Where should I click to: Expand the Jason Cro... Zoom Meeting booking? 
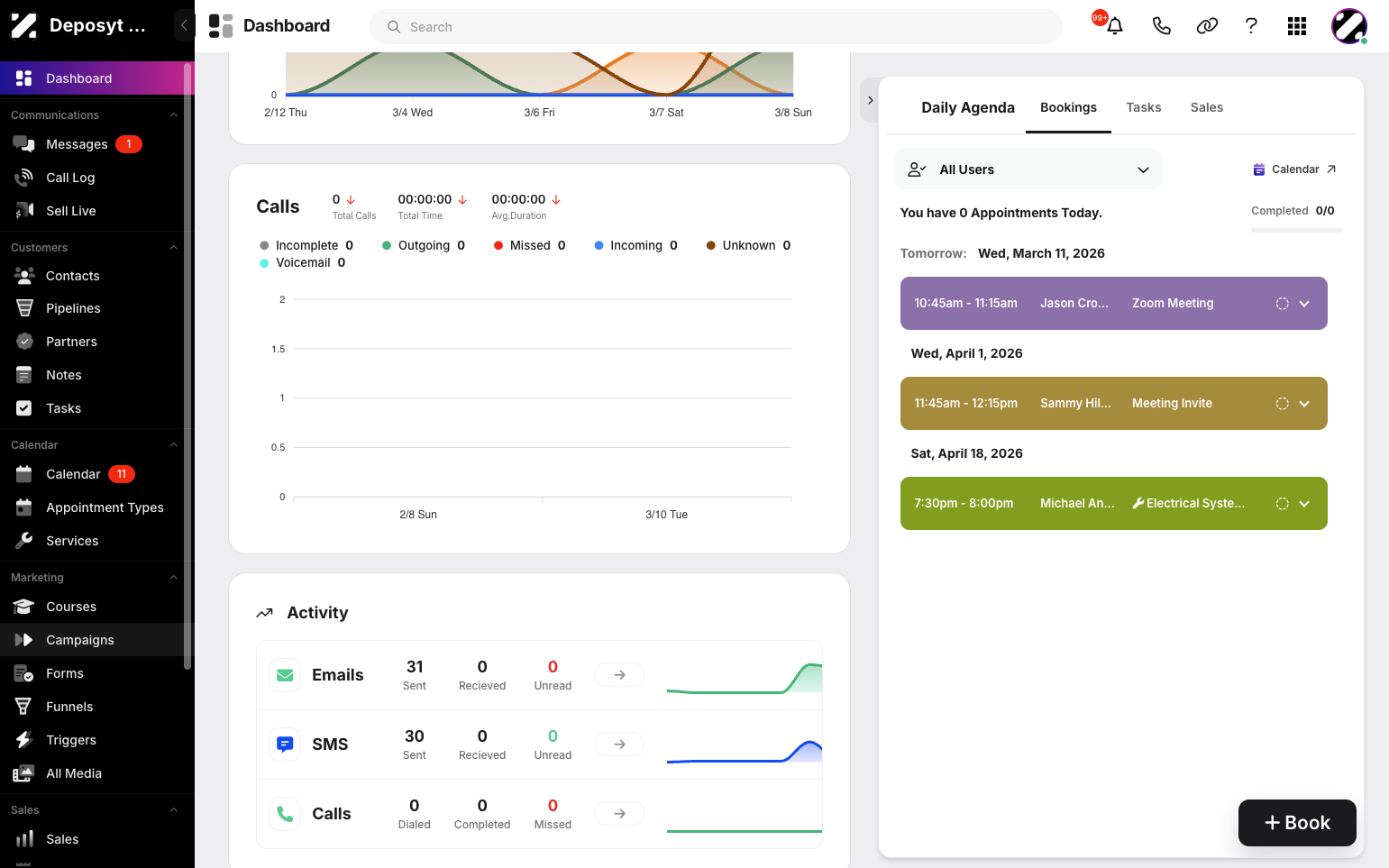(1304, 304)
